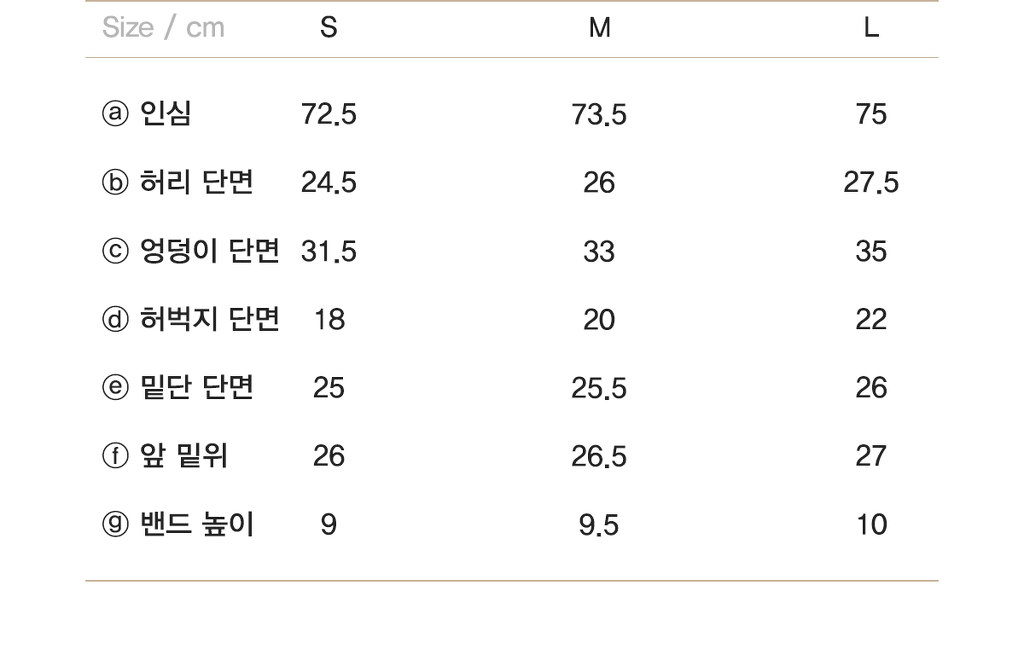The width and height of the screenshot is (1024, 649).
Task: Click the 허리 단면 row label
Action: pyautogui.click(x=197, y=182)
